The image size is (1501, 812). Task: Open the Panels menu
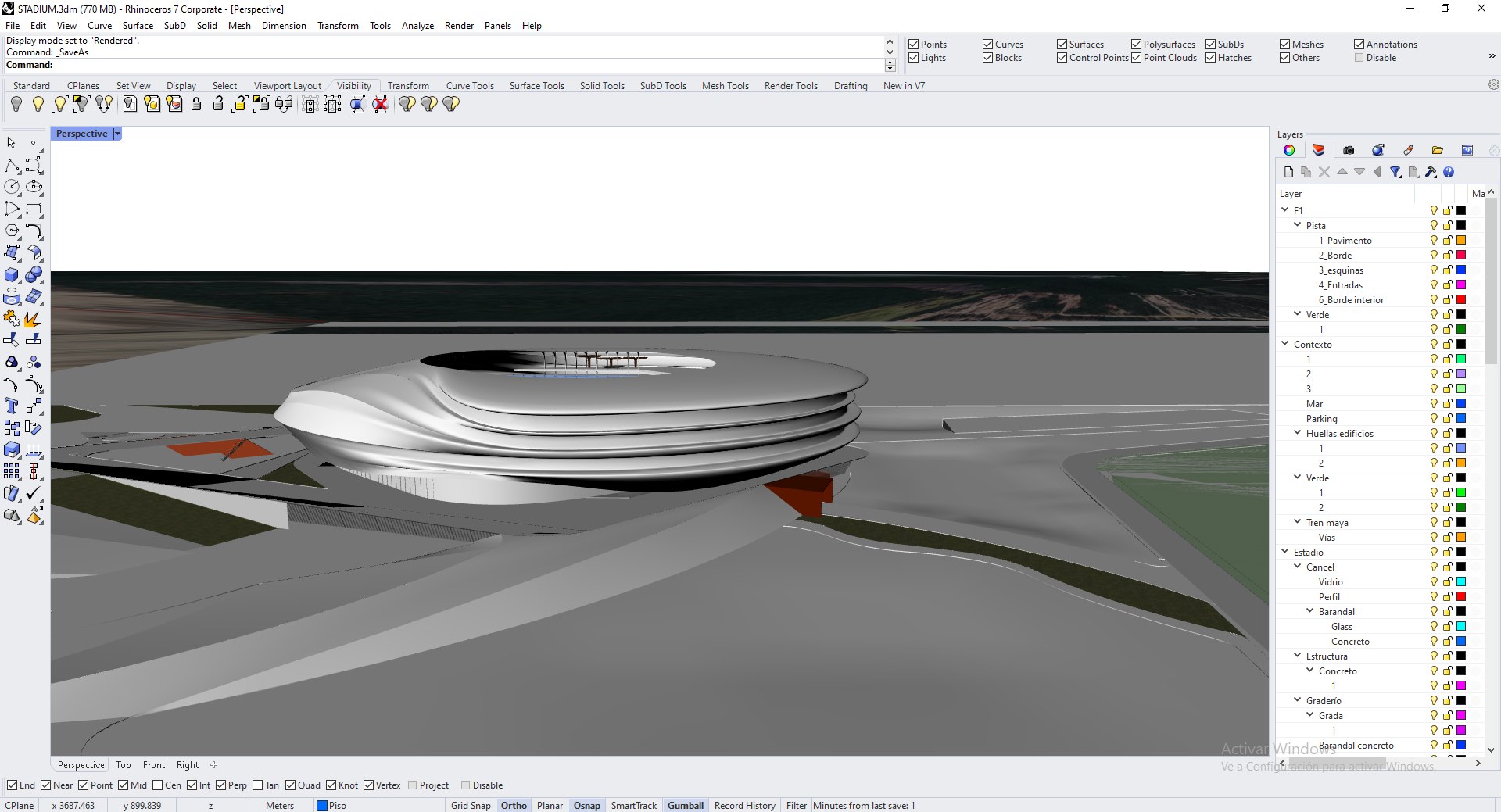pyautogui.click(x=497, y=26)
